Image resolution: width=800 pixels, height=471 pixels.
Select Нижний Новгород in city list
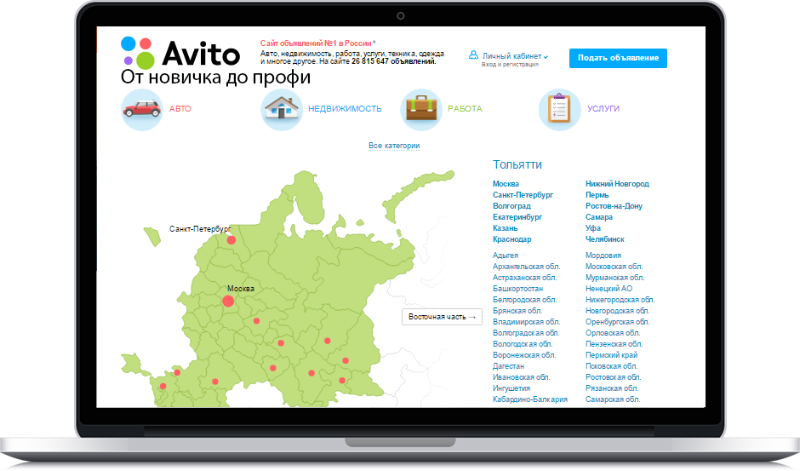617,184
